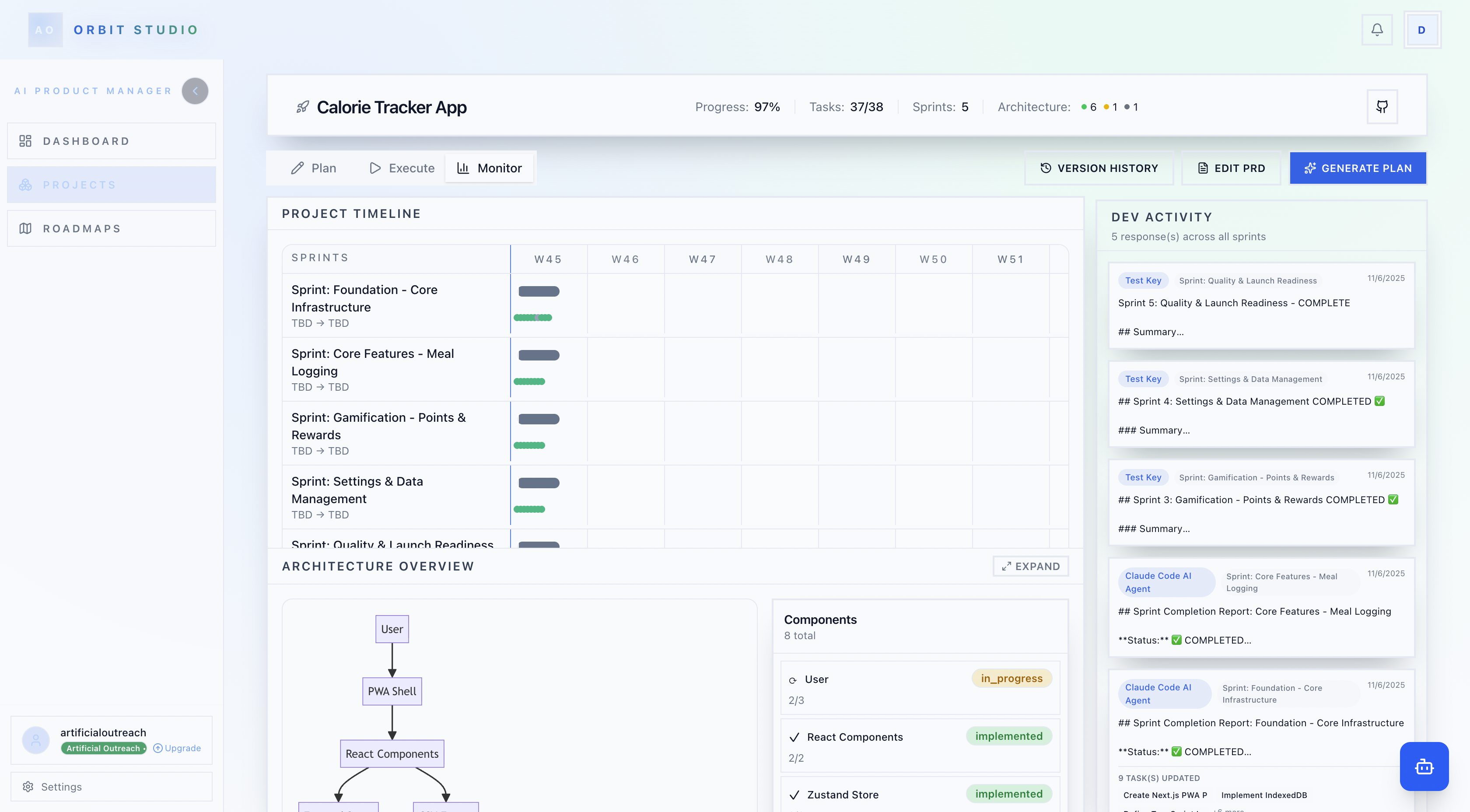1470x812 pixels.
Task: Switch to the Execute tab
Action: click(401, 168)
